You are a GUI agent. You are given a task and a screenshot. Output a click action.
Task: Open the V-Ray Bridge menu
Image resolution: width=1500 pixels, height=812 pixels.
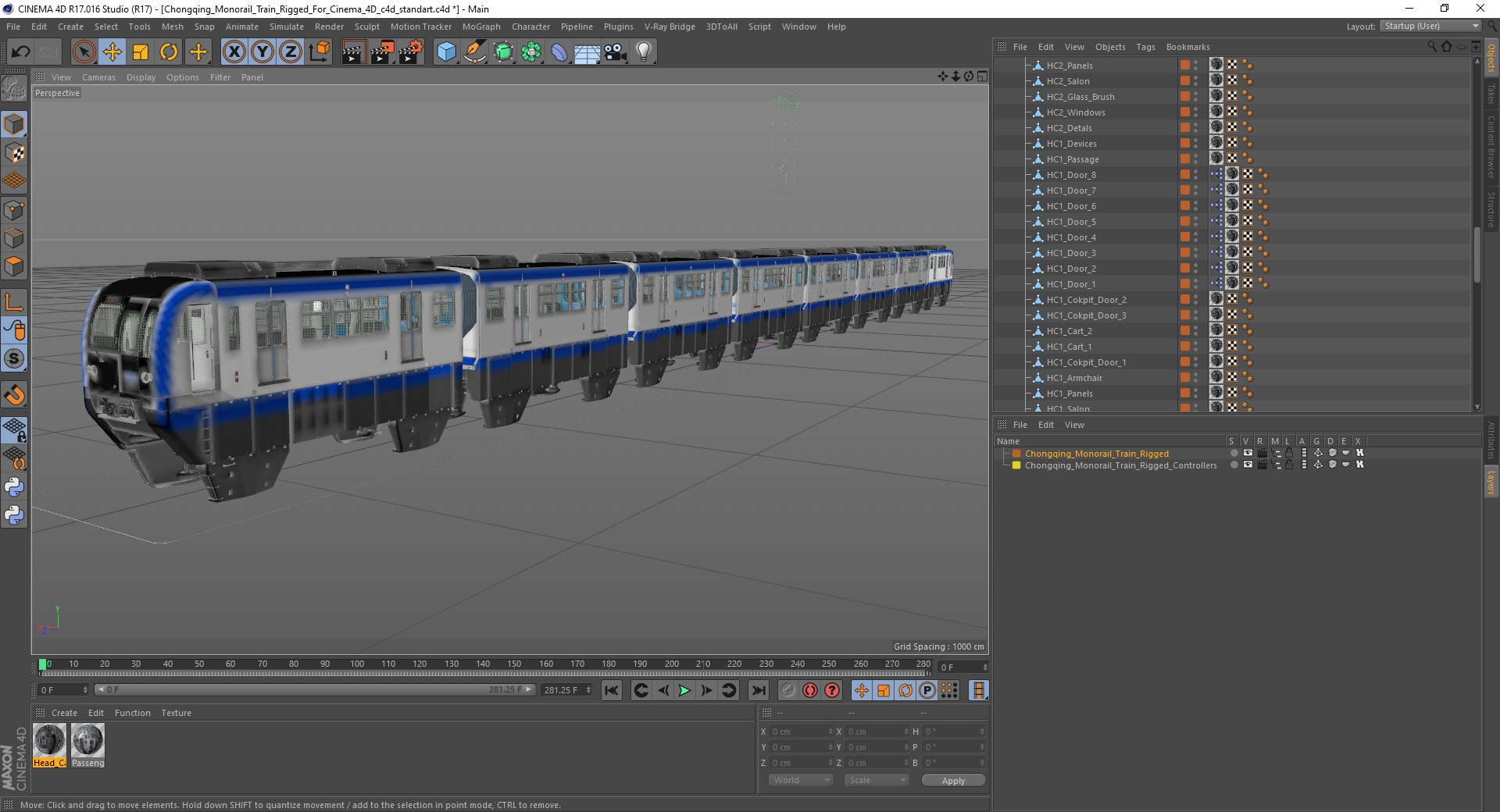pos(670,27)
